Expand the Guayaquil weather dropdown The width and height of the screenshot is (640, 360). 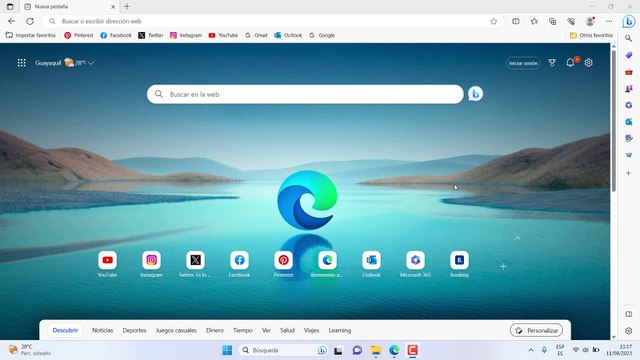(x=91, y=63)
